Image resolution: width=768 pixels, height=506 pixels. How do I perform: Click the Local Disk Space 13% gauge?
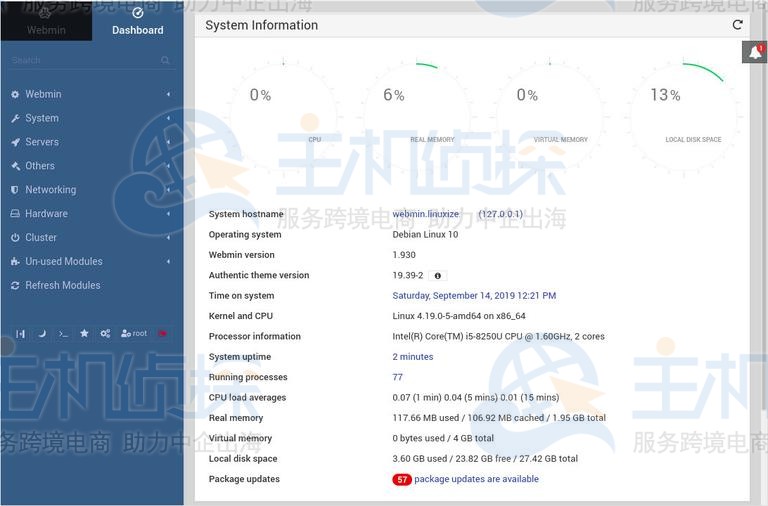click(684, 116)
